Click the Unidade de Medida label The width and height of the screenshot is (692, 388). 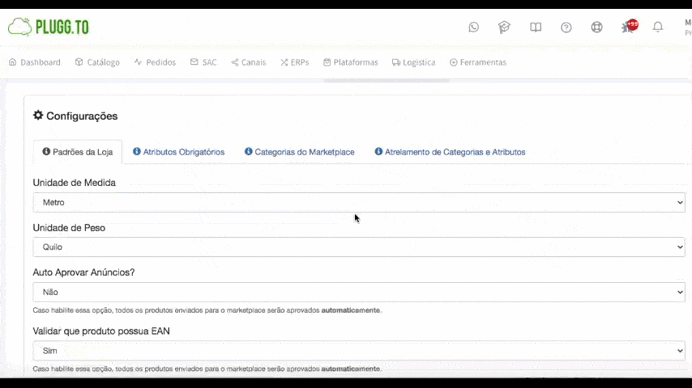(74, 183)
